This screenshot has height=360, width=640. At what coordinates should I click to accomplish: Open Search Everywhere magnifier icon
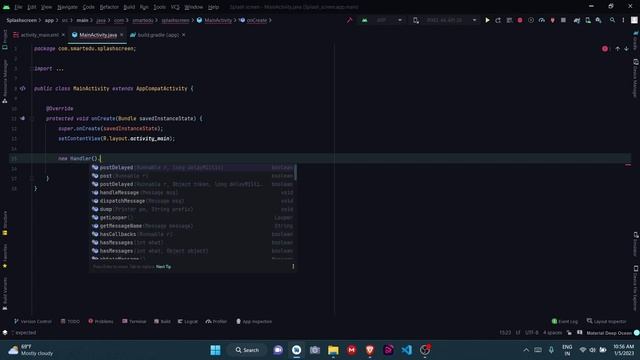click(x=612, y=20)
